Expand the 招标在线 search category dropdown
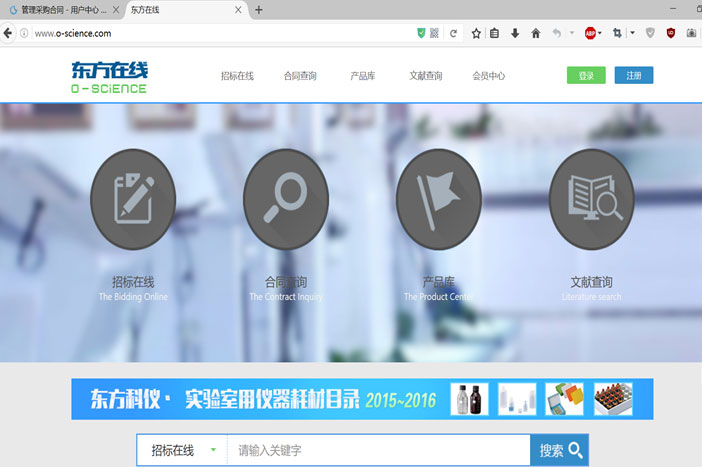The image size is (702, 467). tap(183, 450)
